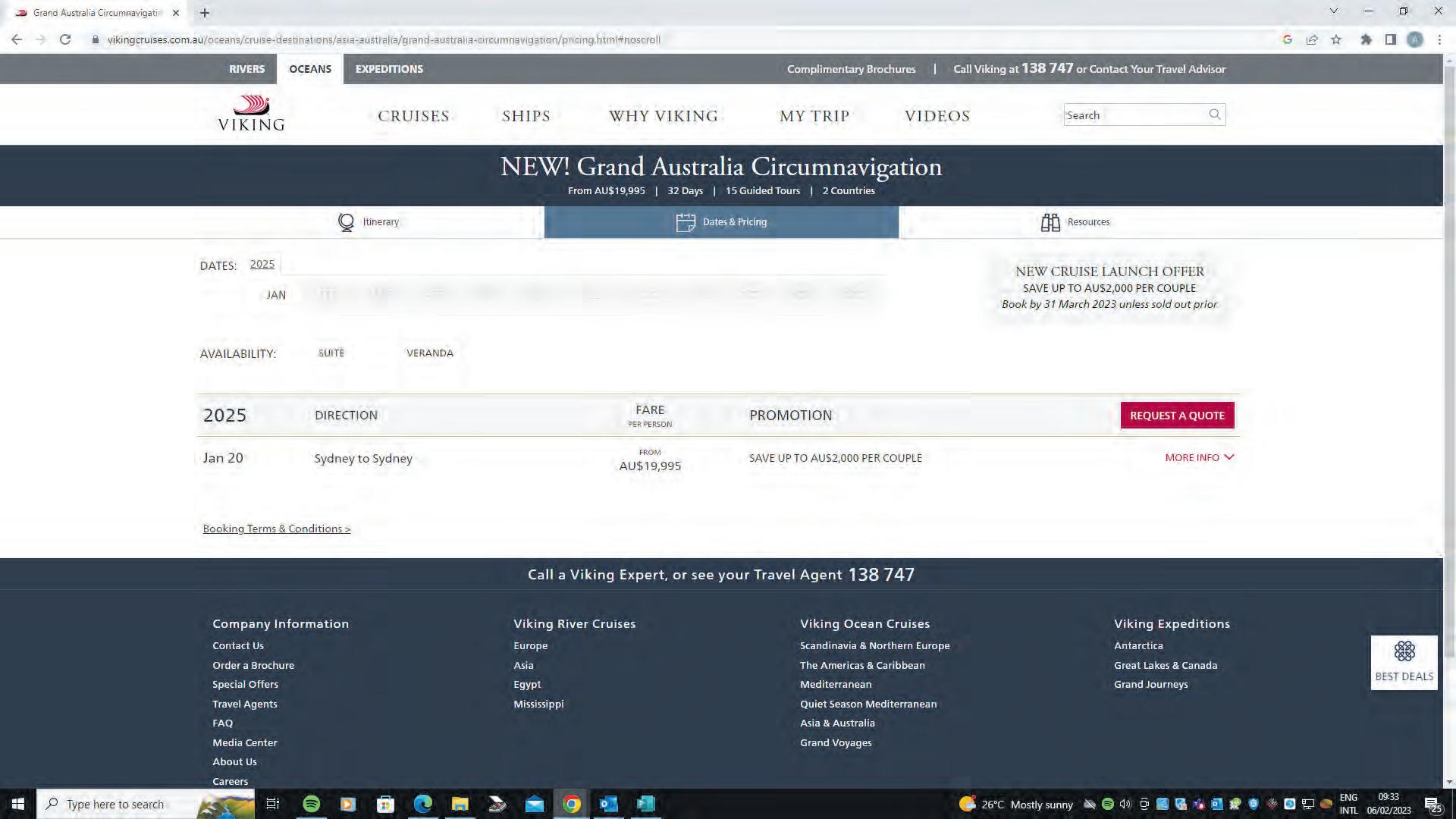
Task: Open the tab search chevron in Chrome
Action: [1333, 11]
